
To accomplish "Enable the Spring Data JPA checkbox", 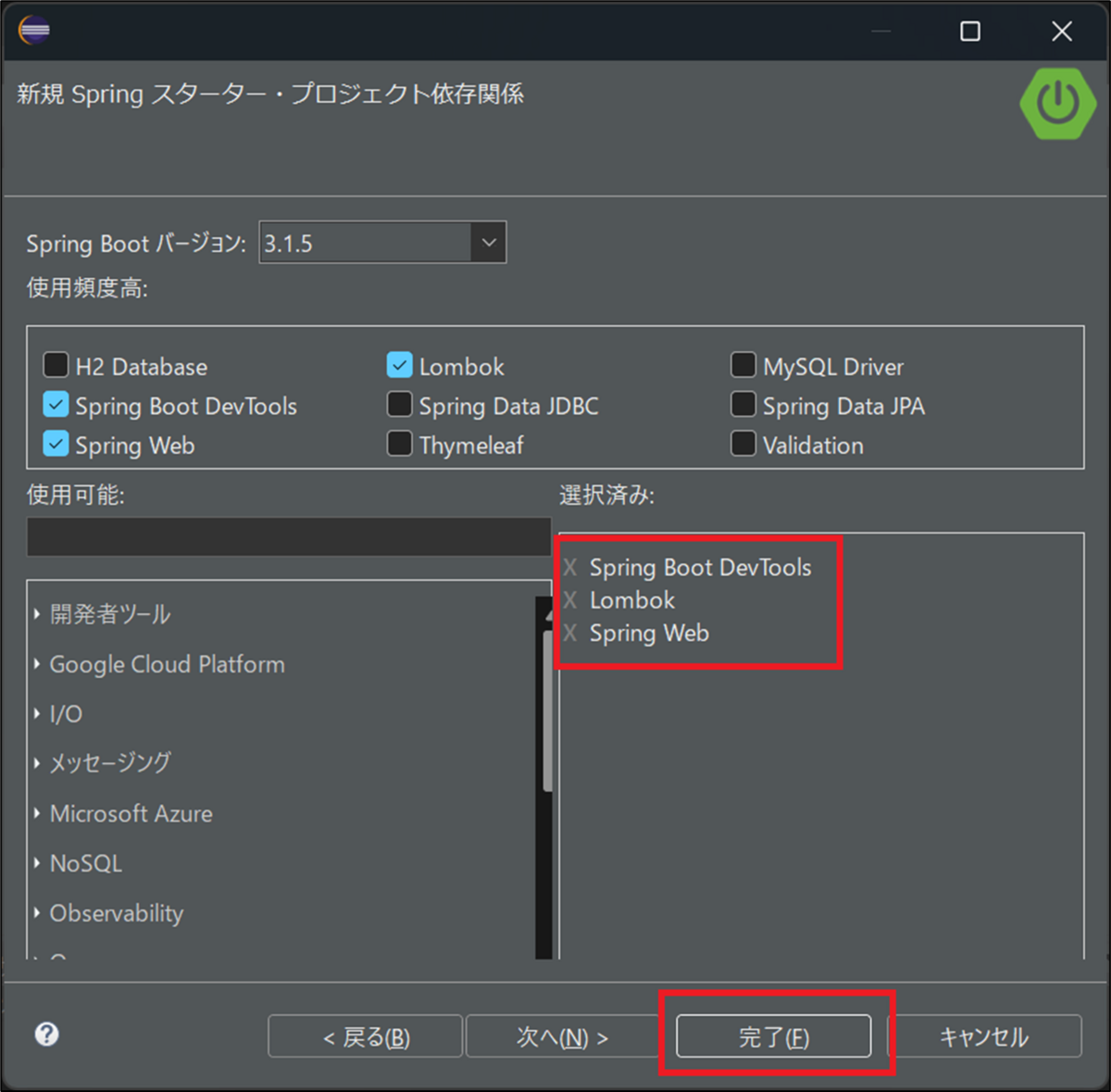I will 743,405.
